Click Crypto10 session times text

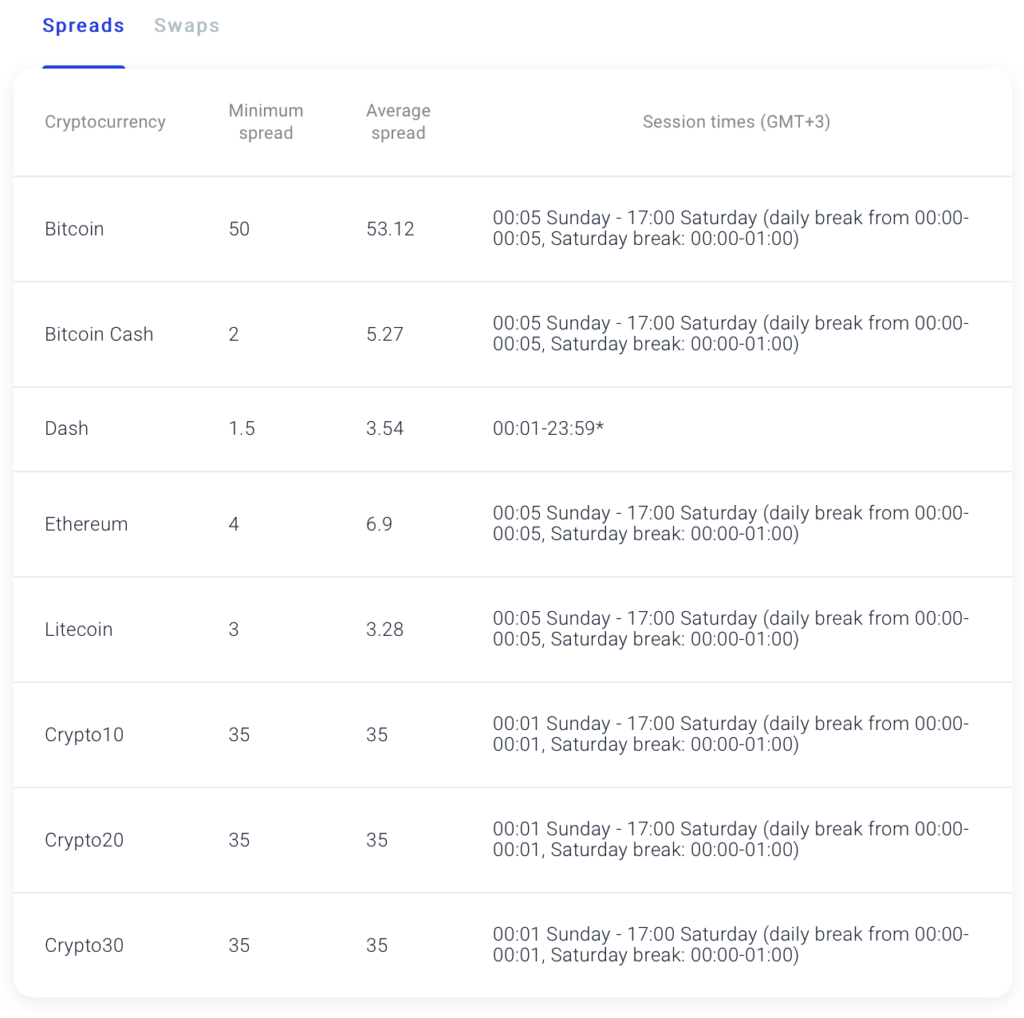tap(731, 735)
